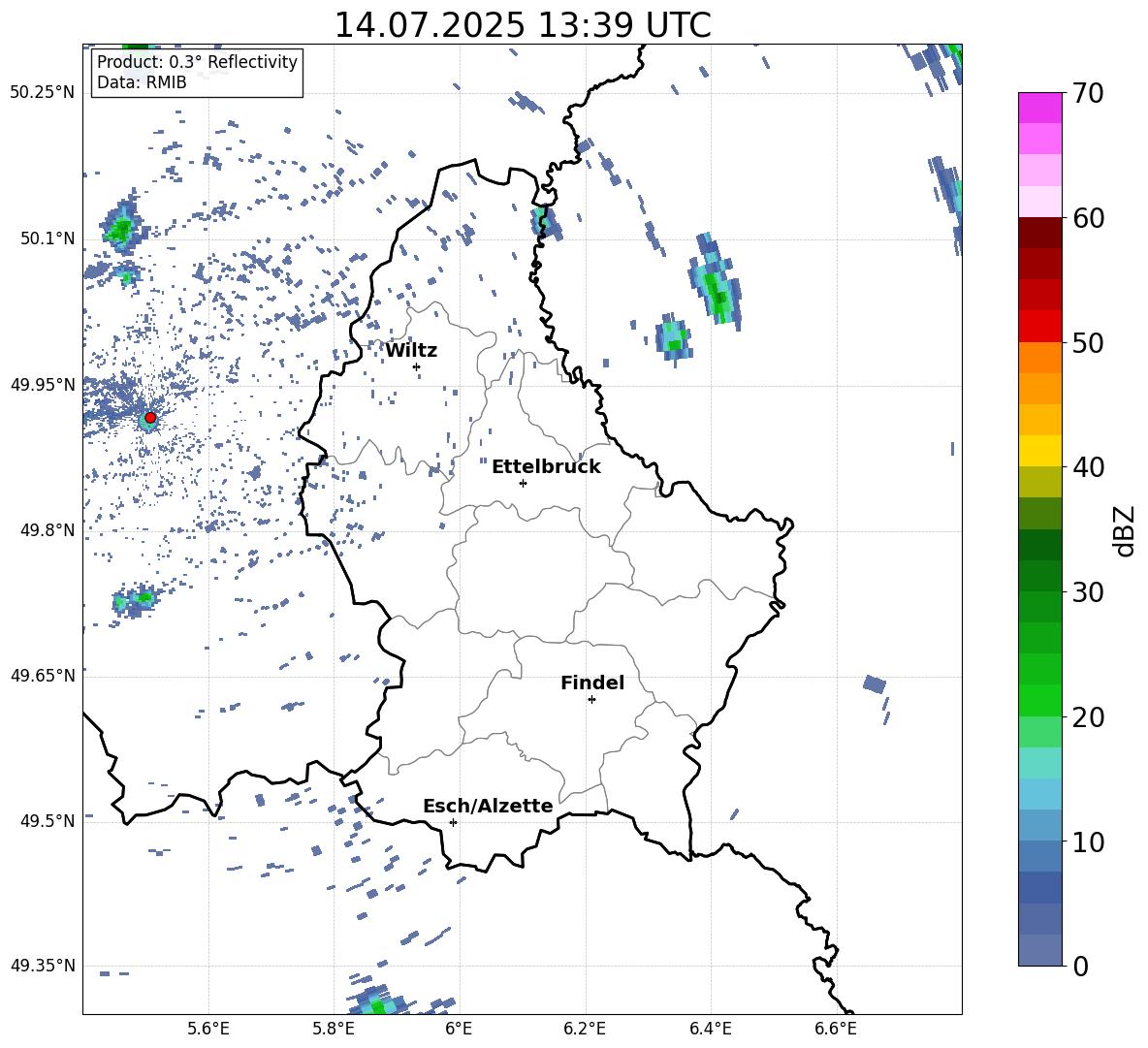Viewport: 1148px width, 1048px height.
Task: Click the 5.6°E longitude label
Action: click(208, 1029)
